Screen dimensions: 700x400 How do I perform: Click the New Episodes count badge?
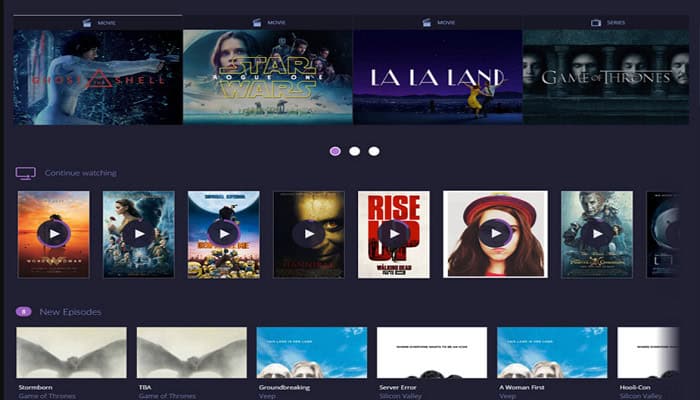[24, 312]
